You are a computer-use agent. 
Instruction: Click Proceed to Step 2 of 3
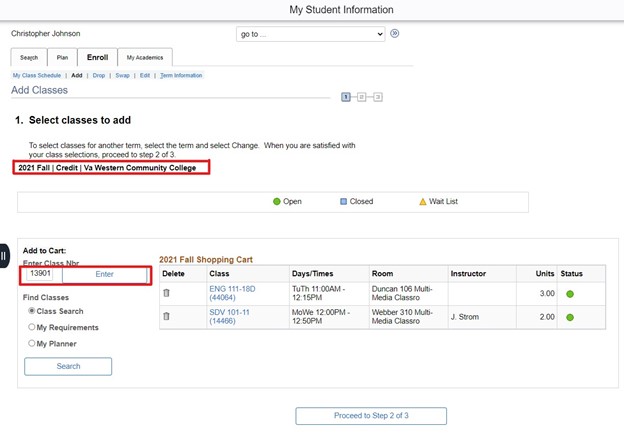click(371, 415)
